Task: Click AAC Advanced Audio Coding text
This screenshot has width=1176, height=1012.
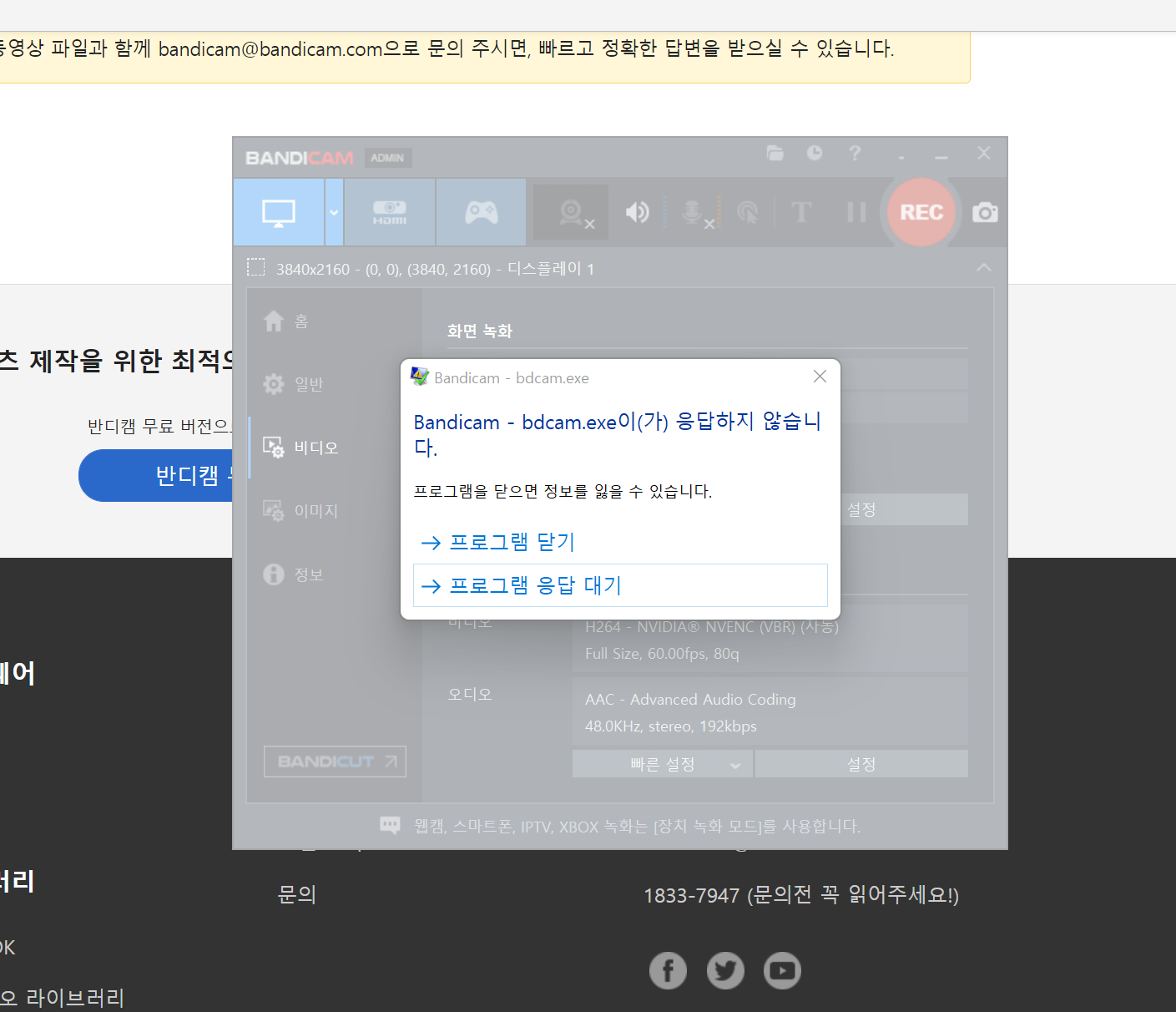Action: coord(690,700)
